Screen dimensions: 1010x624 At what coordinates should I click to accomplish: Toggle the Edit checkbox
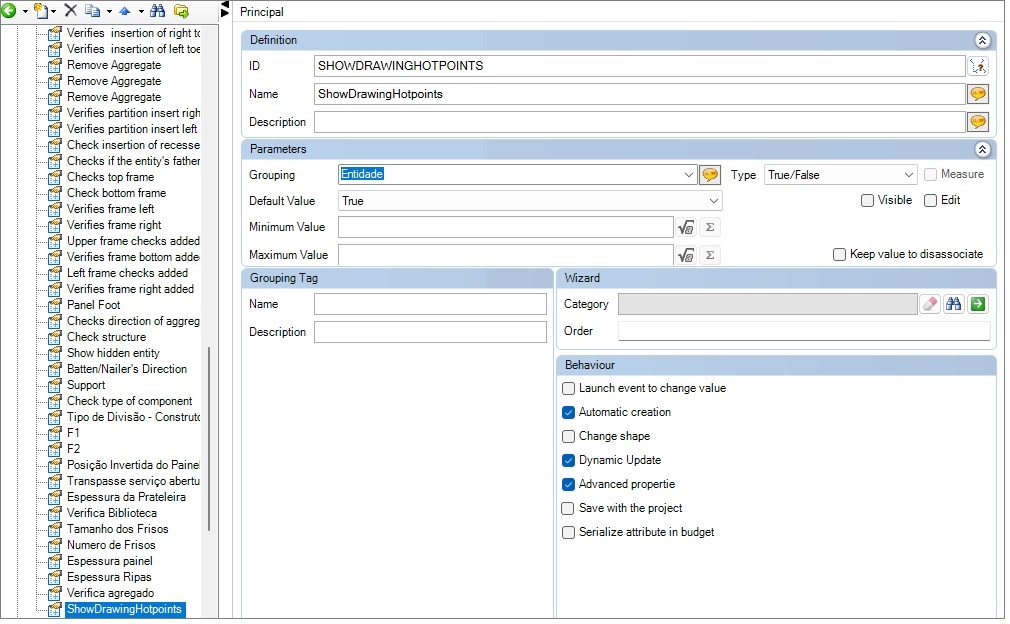(930, 201)
